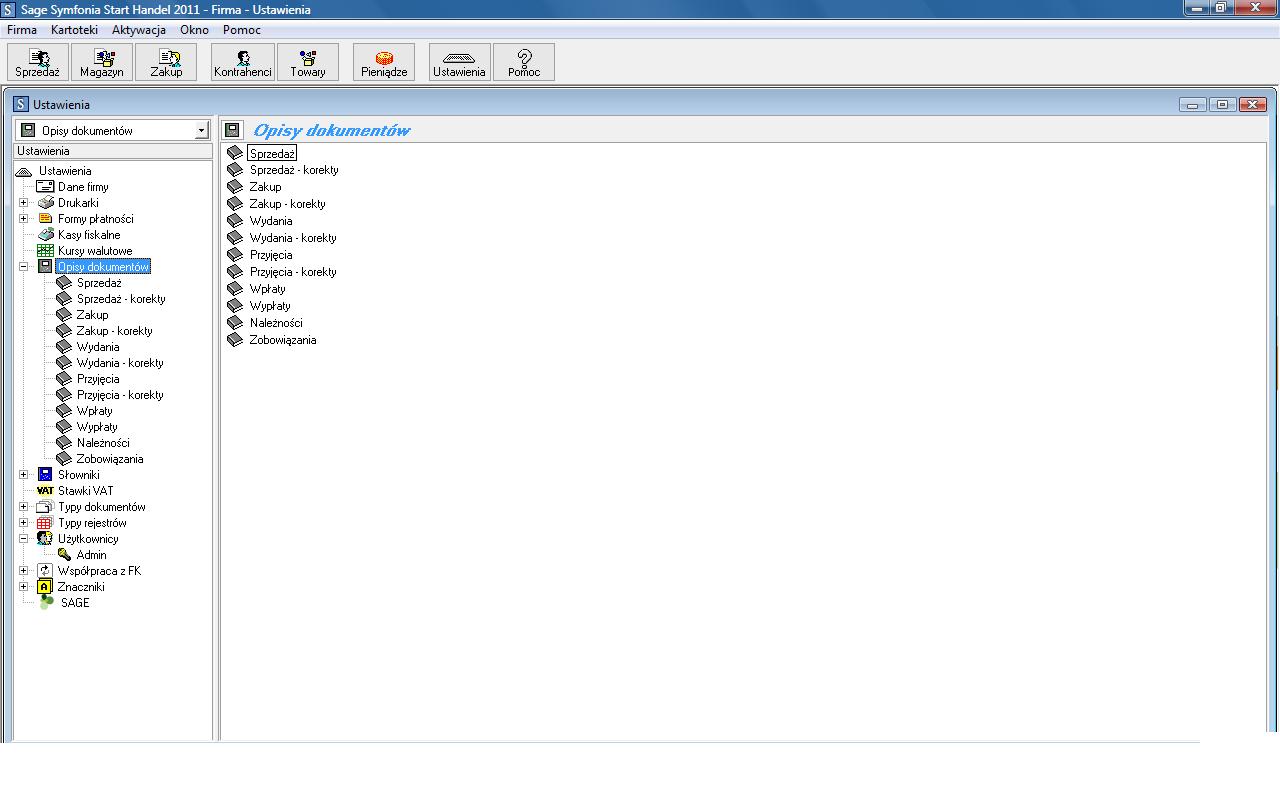Image resolution: width=1280 pixels, height=800 pixels.
Task: Select Wydania - korekty in the tree
Action: (120, 363)
